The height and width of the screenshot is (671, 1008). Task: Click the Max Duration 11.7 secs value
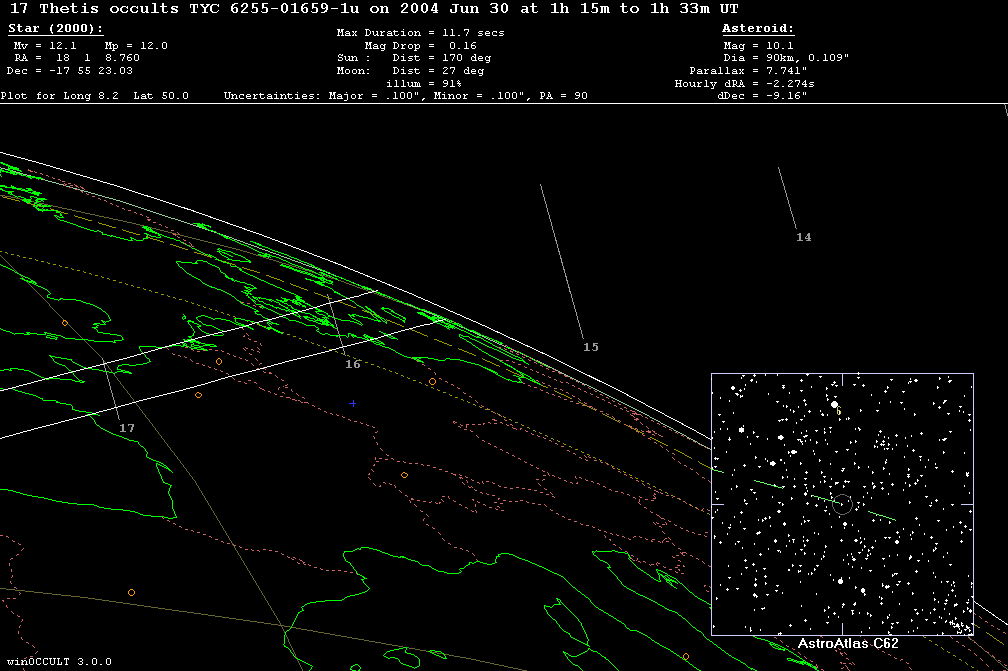tap(420, 33)
